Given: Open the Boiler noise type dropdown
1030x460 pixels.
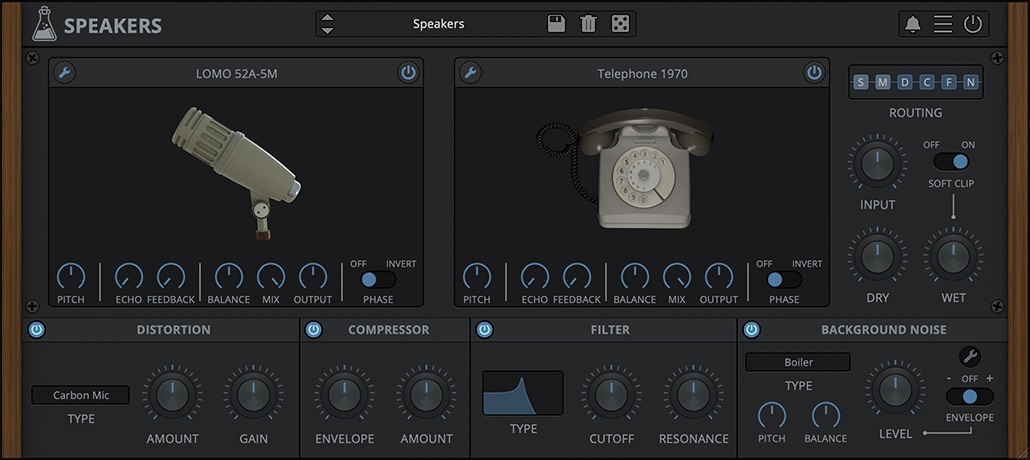Looking at the screenshot, I should (x=798, y=362).
